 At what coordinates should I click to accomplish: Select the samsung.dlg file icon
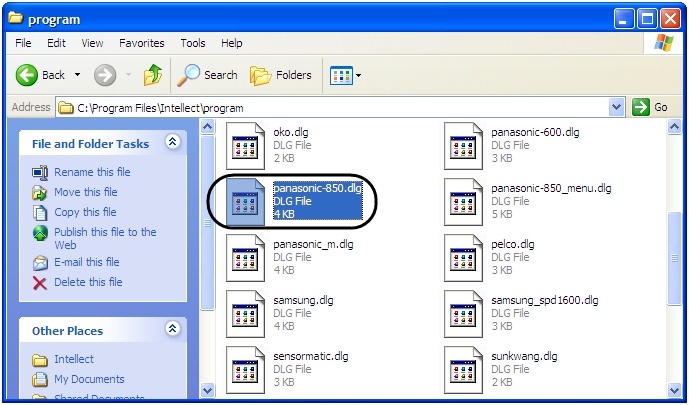point(245,314)
